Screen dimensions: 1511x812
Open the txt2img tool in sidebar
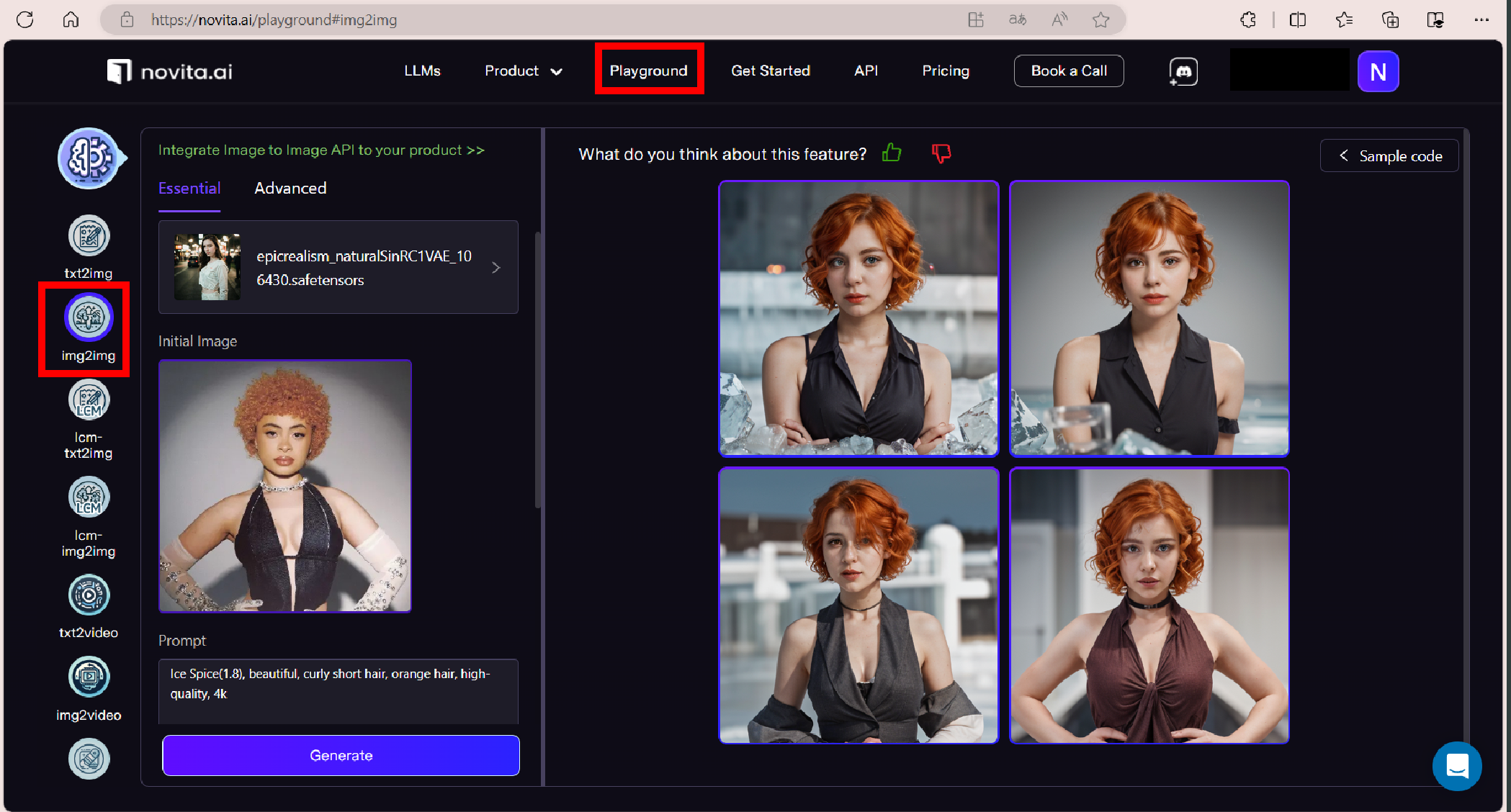(x=89, y=237)
